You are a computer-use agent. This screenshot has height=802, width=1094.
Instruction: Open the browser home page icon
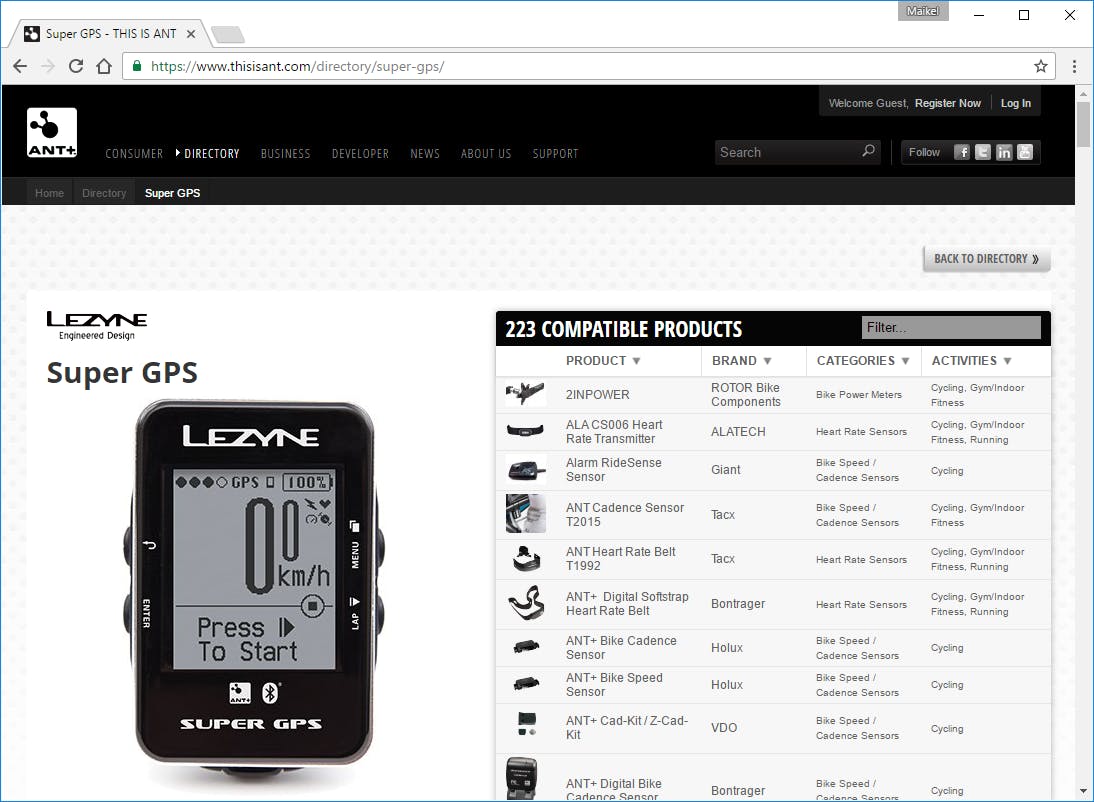coord(104,66)
